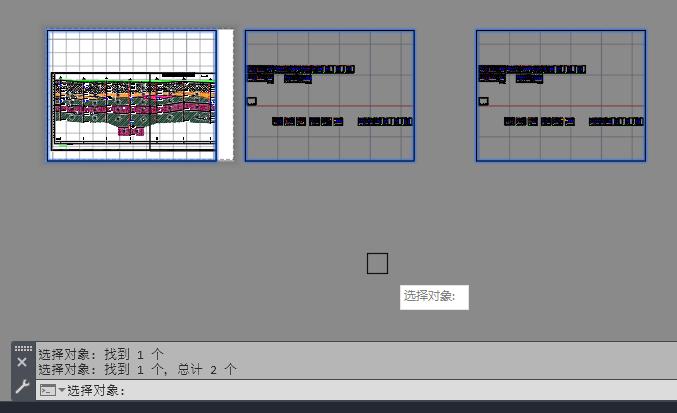Screen dimensions: 677x413
Task: Click first history line '选择对象: 找到 1 个'
Action: pyautogui.click(x=101, y=354)
